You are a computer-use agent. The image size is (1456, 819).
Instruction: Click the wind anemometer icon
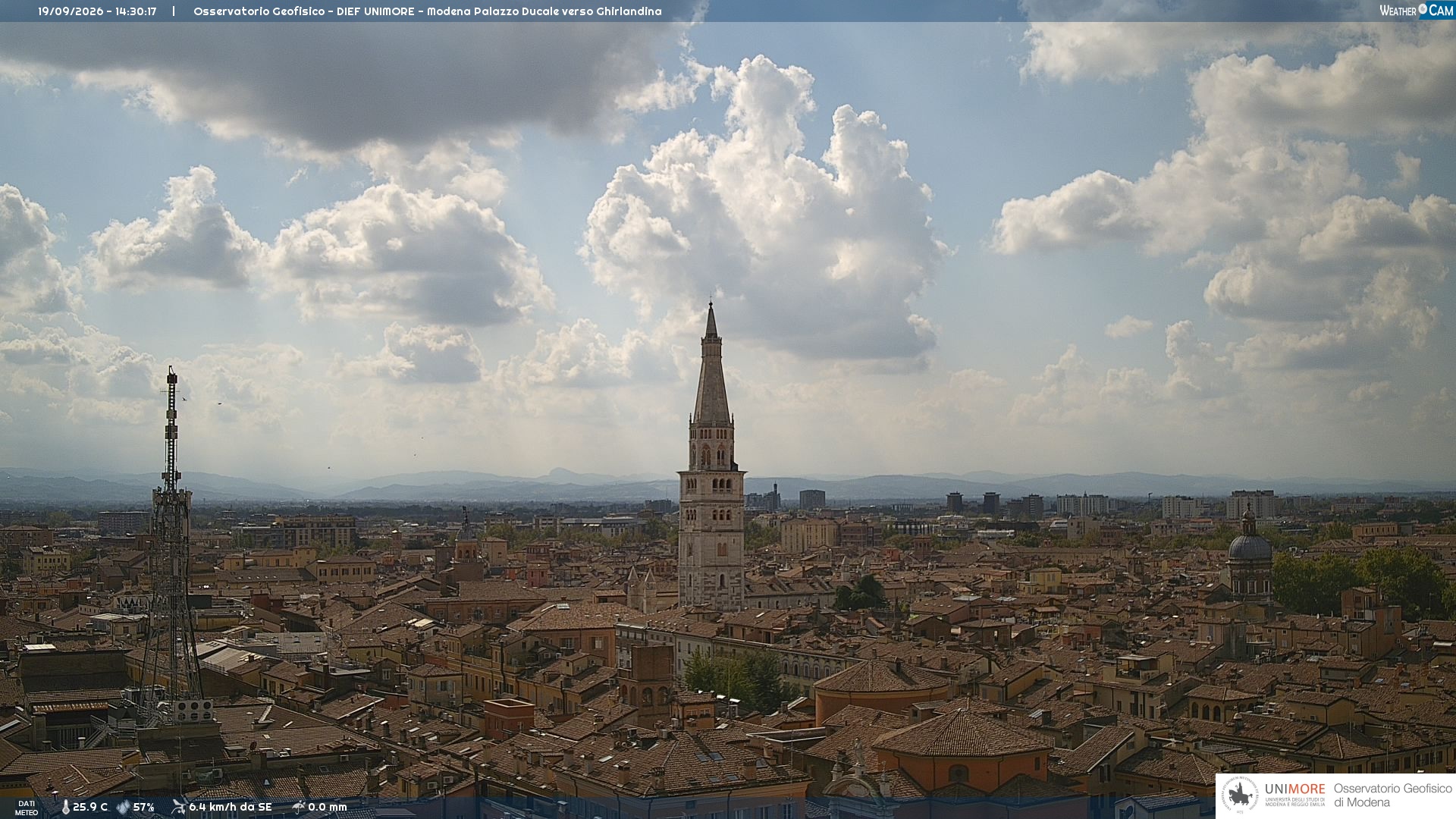click(178, 807)
